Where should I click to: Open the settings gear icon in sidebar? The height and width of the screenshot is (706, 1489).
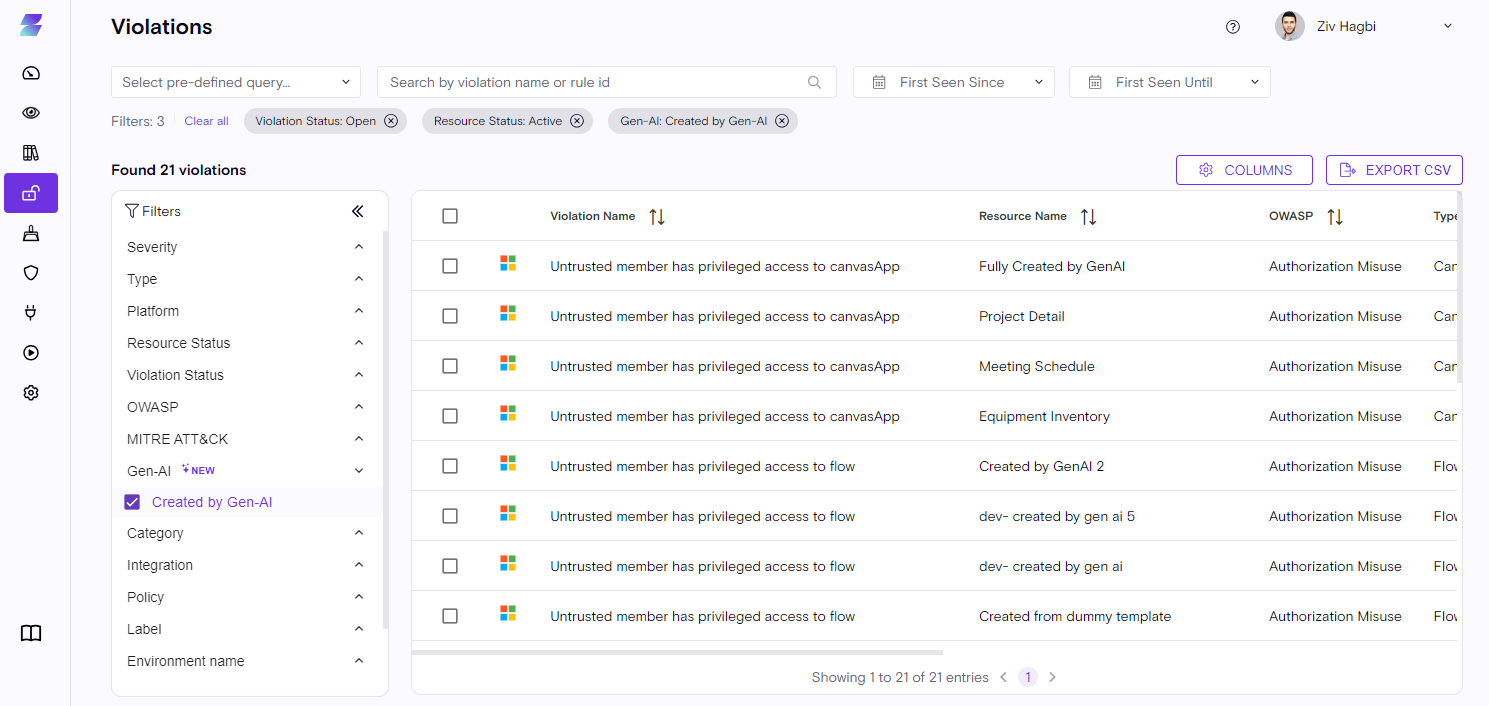(x=31, y=393)
